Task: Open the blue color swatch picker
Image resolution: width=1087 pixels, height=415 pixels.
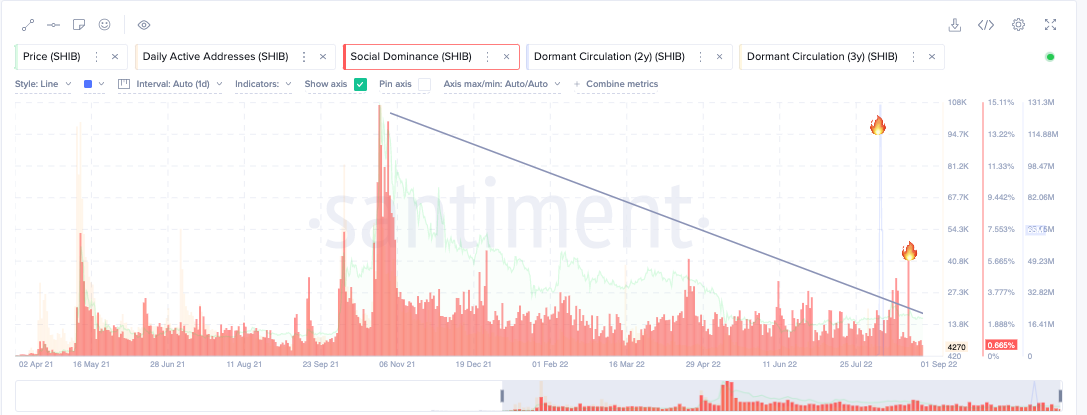Action: click(x=94, y=84)
